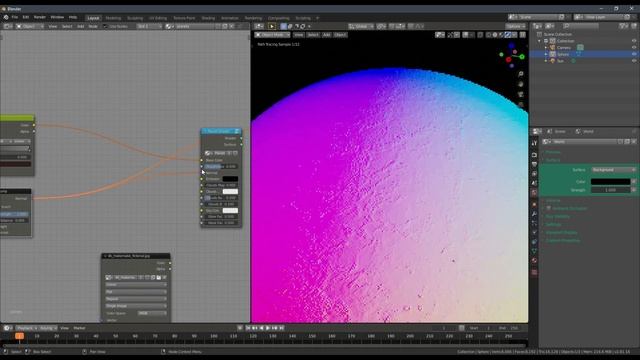The image size is (640, 360).
Task: Select rendered viewport shading mode
Action: coord(508,35)
